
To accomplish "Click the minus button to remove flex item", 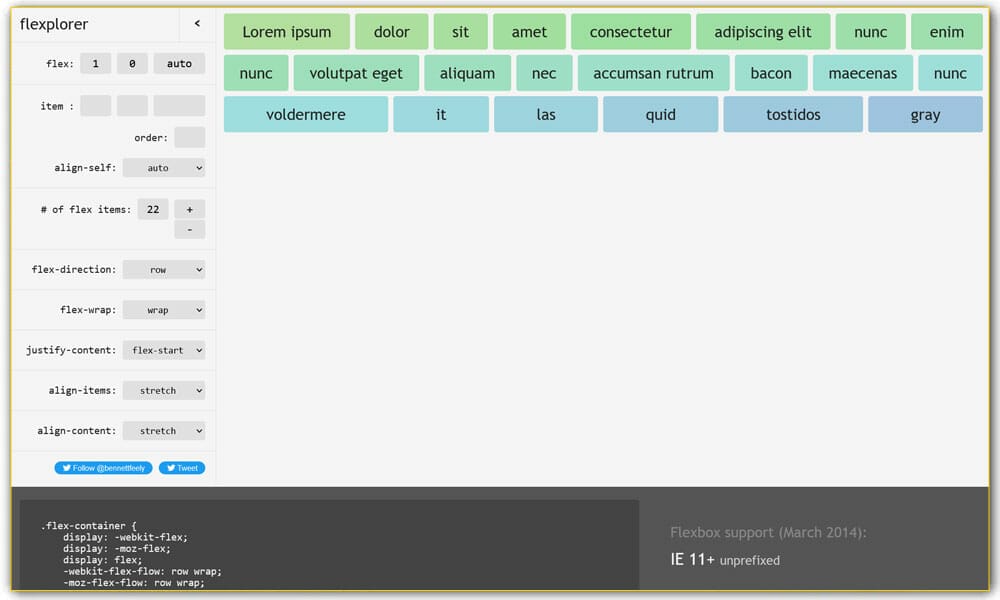I will point(189,230).
